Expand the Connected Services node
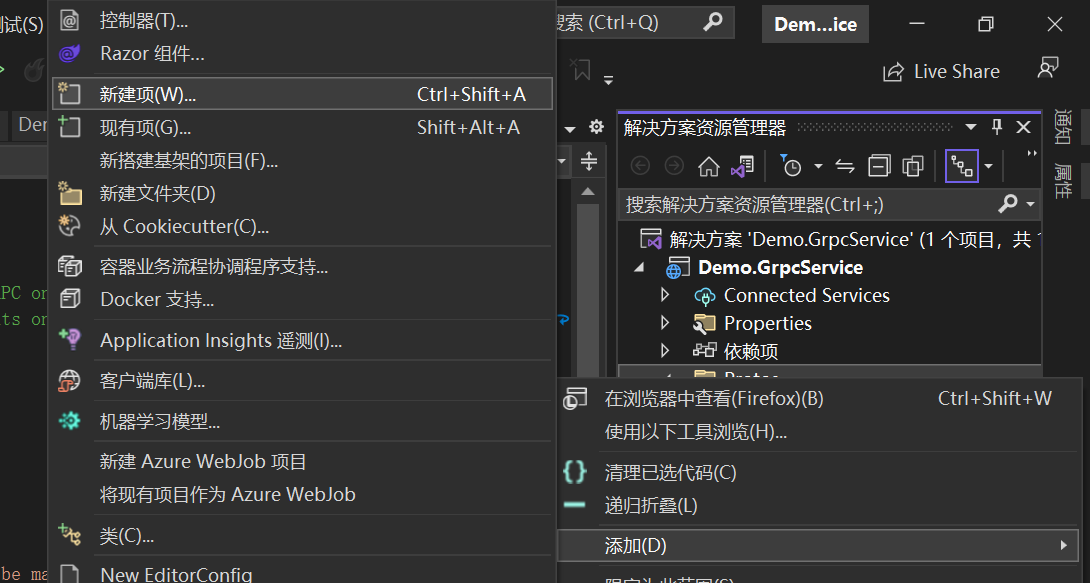This screenshot has width=1090, height=583. [665, 295]
